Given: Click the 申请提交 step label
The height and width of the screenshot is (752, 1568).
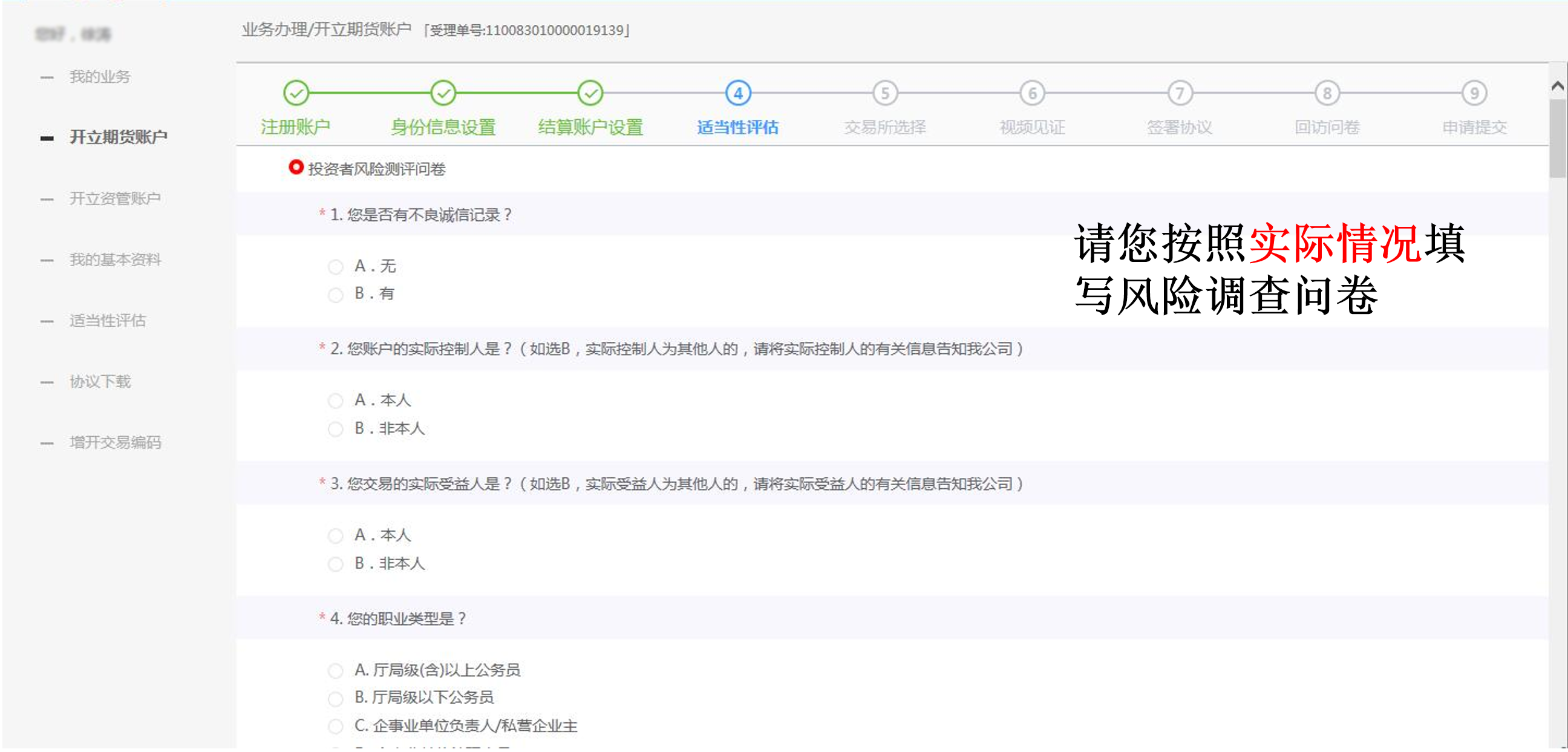Looking at the screenshot, I should pos(1474,126).
